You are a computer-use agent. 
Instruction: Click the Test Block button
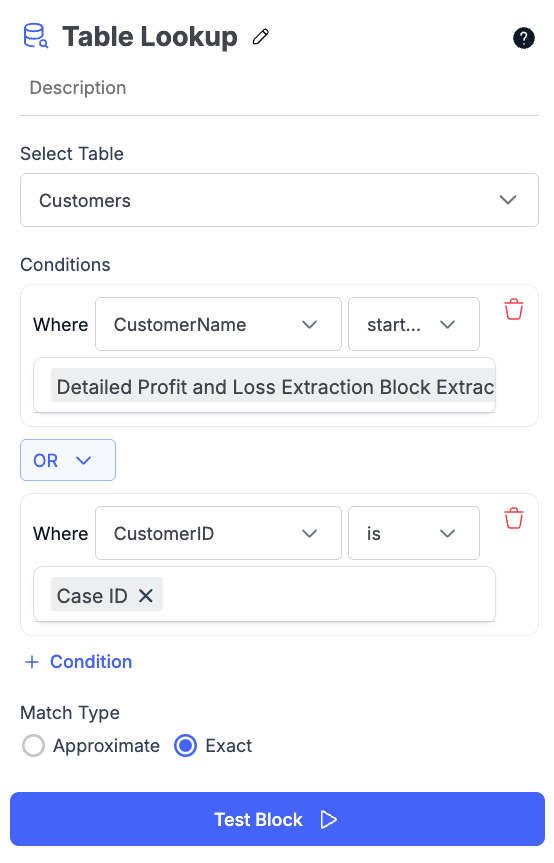[277, 819]
